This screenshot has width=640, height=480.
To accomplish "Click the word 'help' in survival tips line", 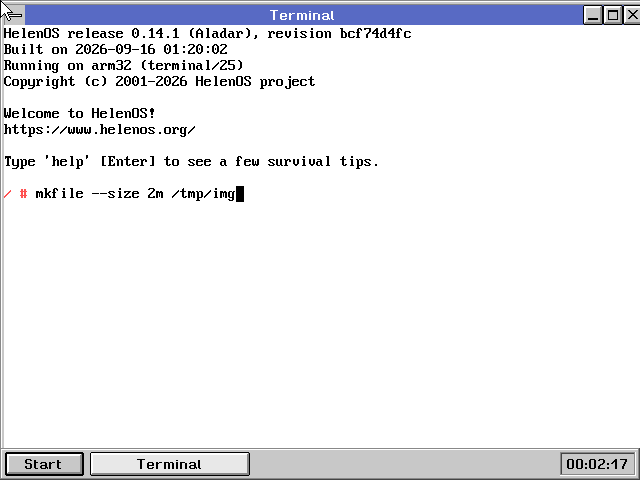I will [x=68, y=162].
